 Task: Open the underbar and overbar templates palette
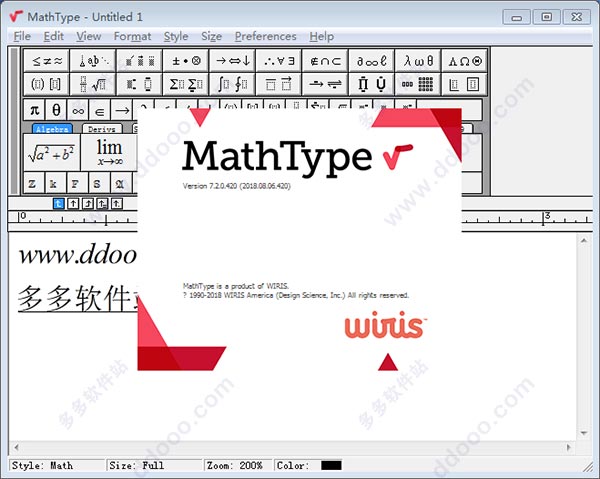tap(279, 84)
